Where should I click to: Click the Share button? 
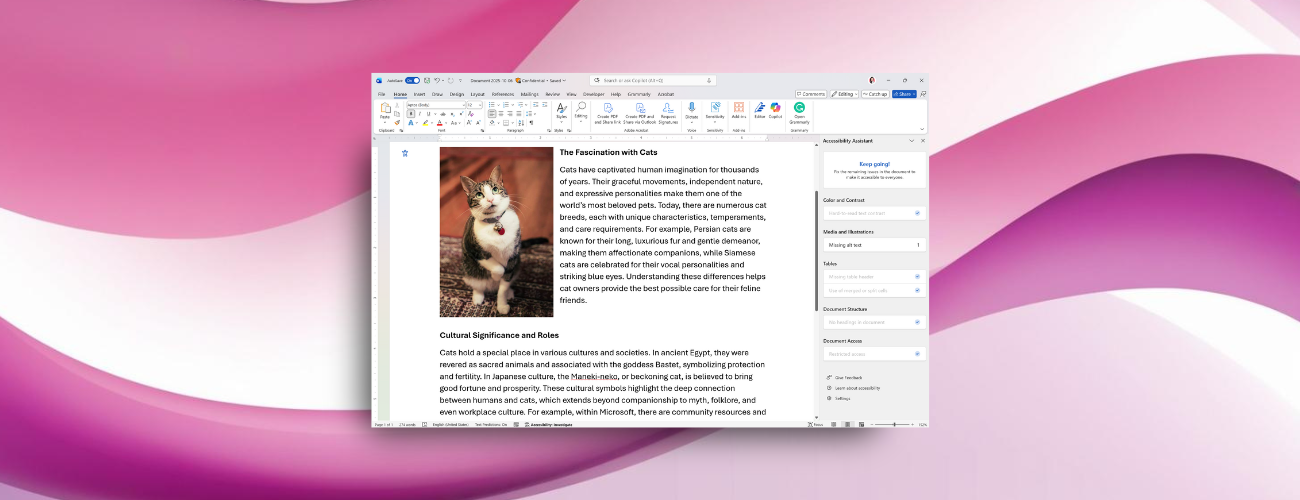coord(904,94)
